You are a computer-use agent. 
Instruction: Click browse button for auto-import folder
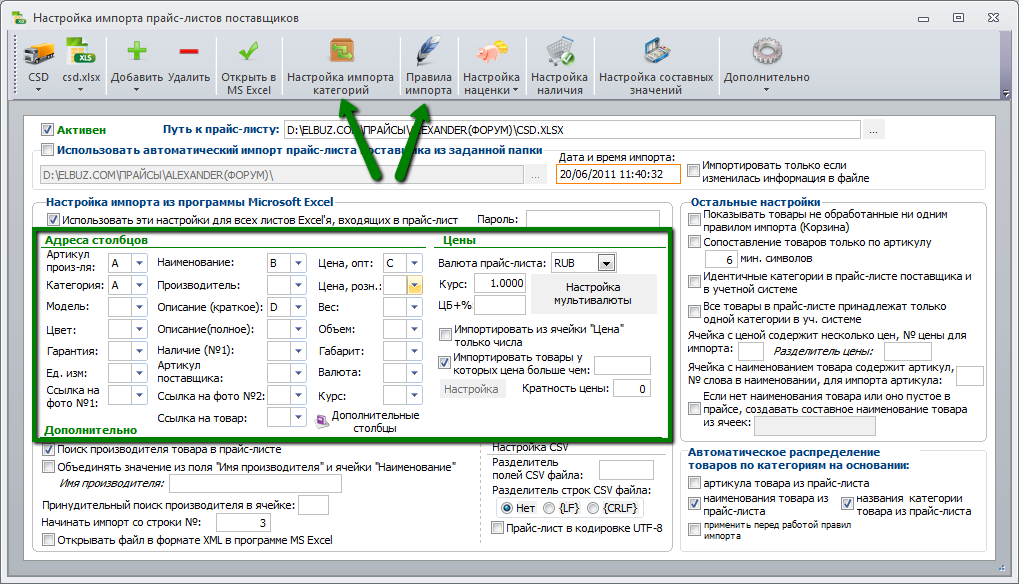(x=535, y=175)
